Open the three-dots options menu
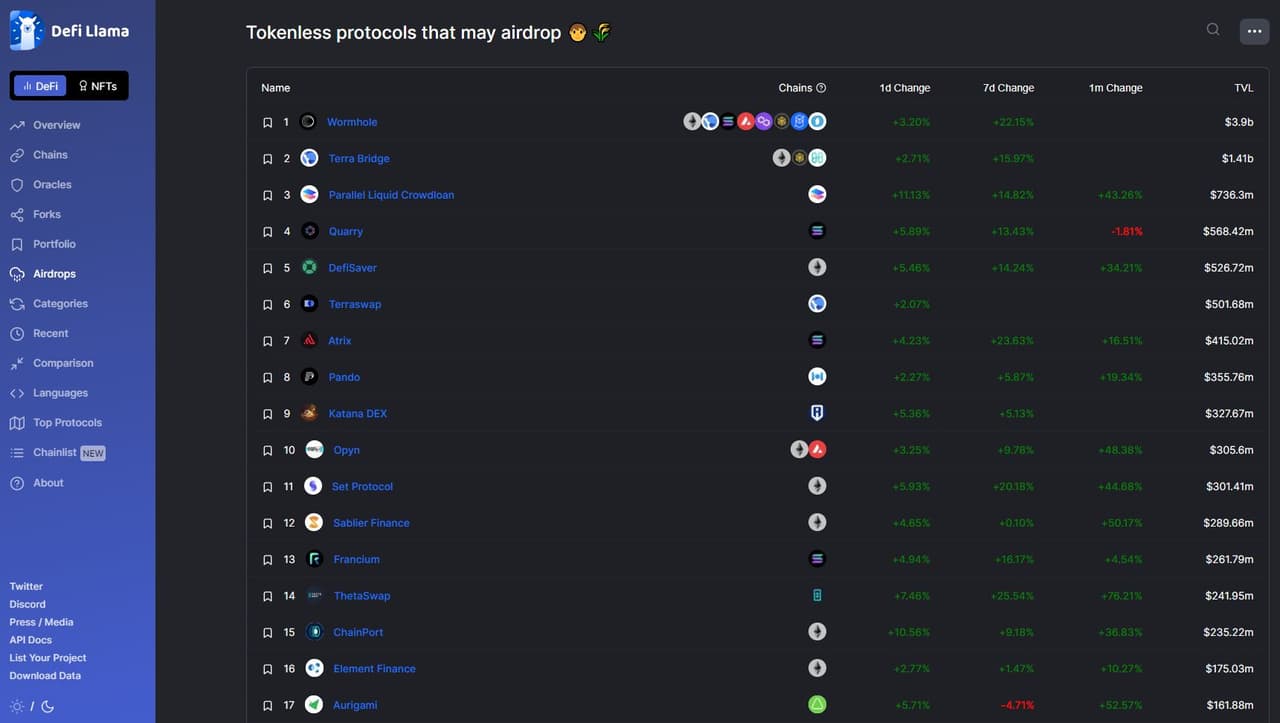The image size is (1280, 723). [x=1254, y=31]
